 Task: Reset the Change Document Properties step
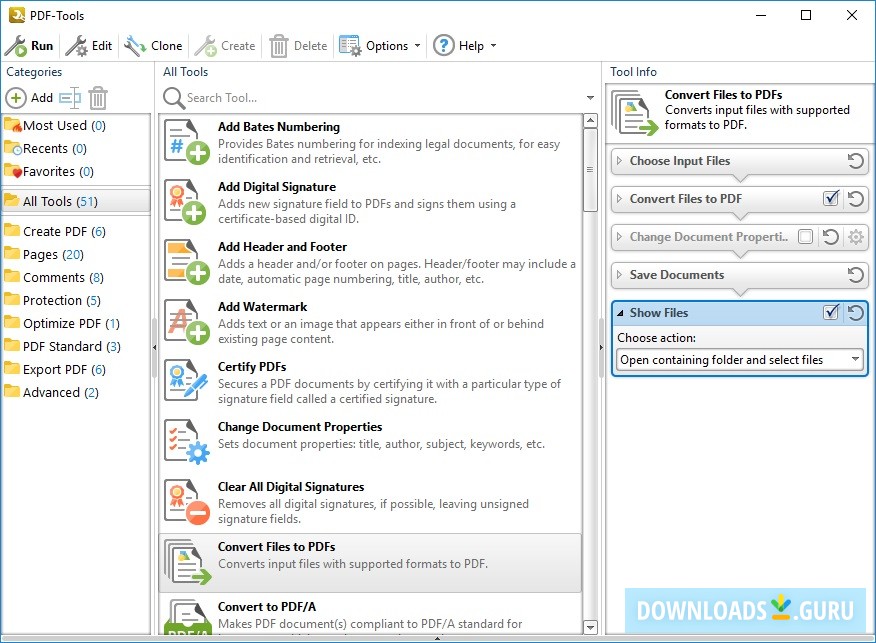click(x=831, y=237)
